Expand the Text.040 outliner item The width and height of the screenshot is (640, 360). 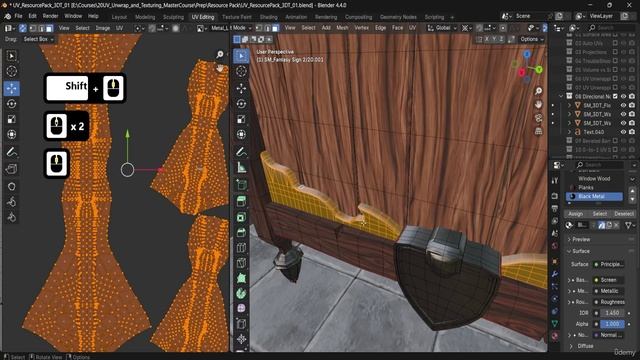click(570, 132)
